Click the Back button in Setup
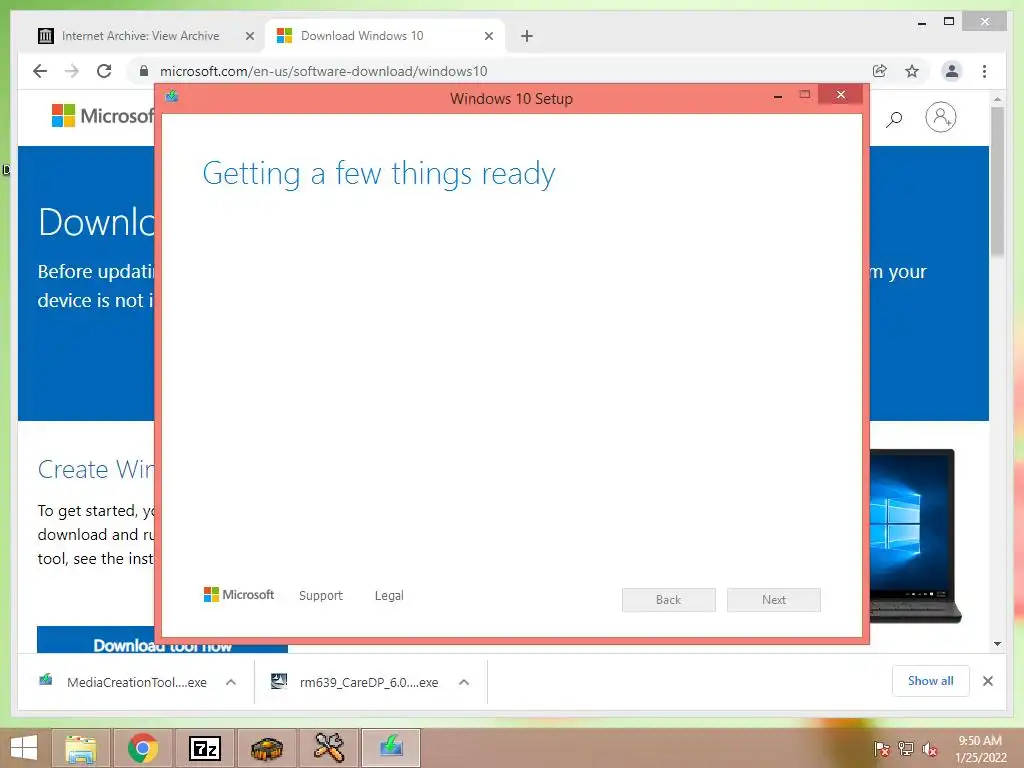The image size is (1024, 768). 668,600
